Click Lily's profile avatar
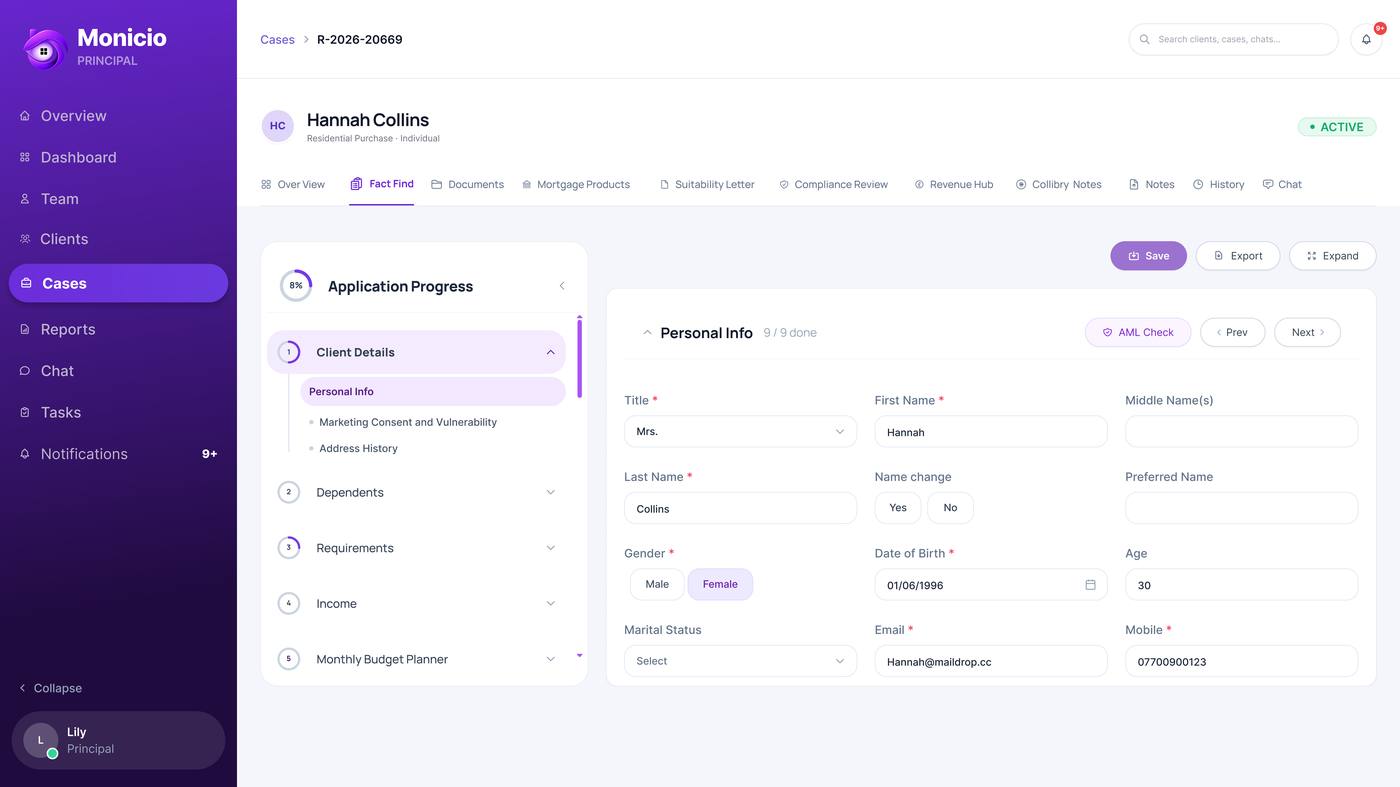The image size is (1400, 787). pos(41,741)
